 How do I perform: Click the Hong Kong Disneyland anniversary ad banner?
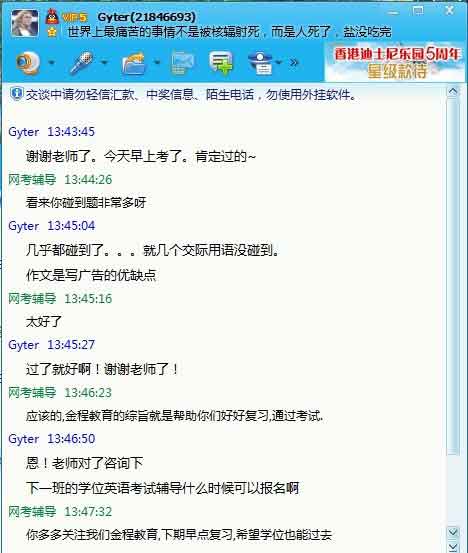click(394, 63)
